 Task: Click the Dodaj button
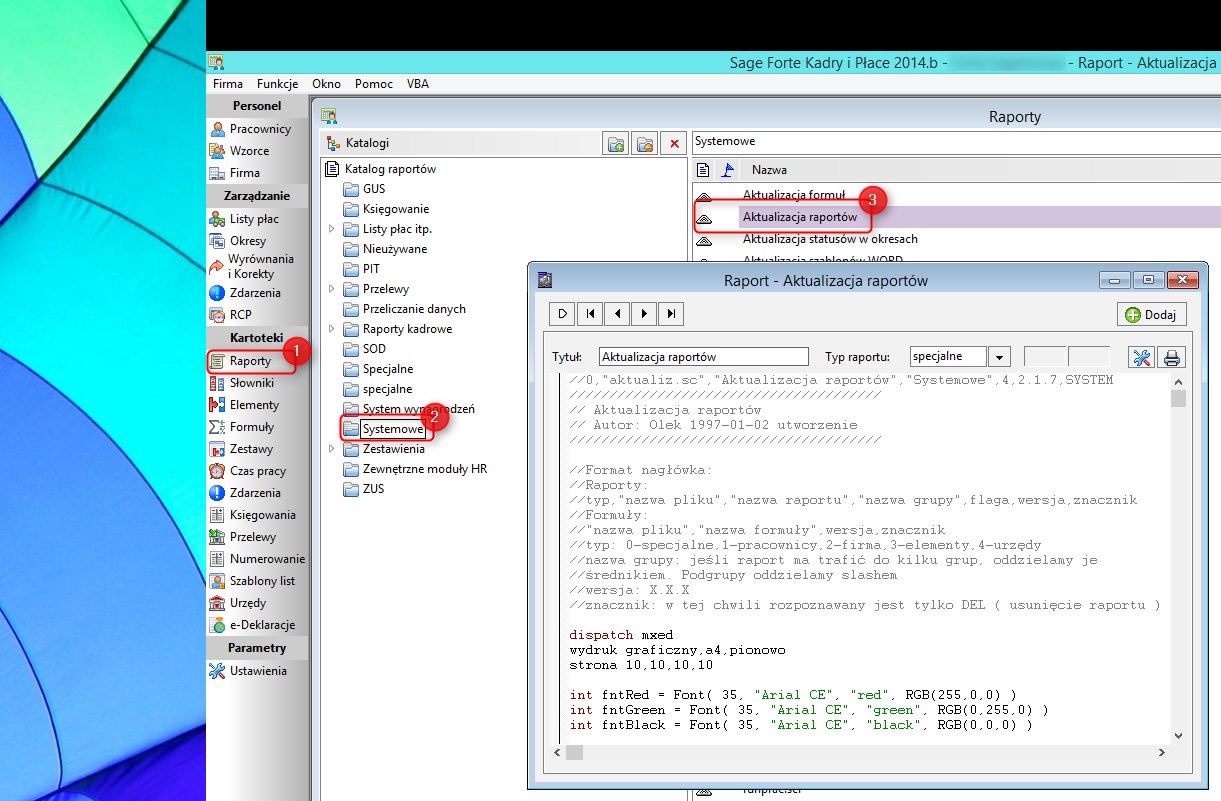click(1151, 314)
